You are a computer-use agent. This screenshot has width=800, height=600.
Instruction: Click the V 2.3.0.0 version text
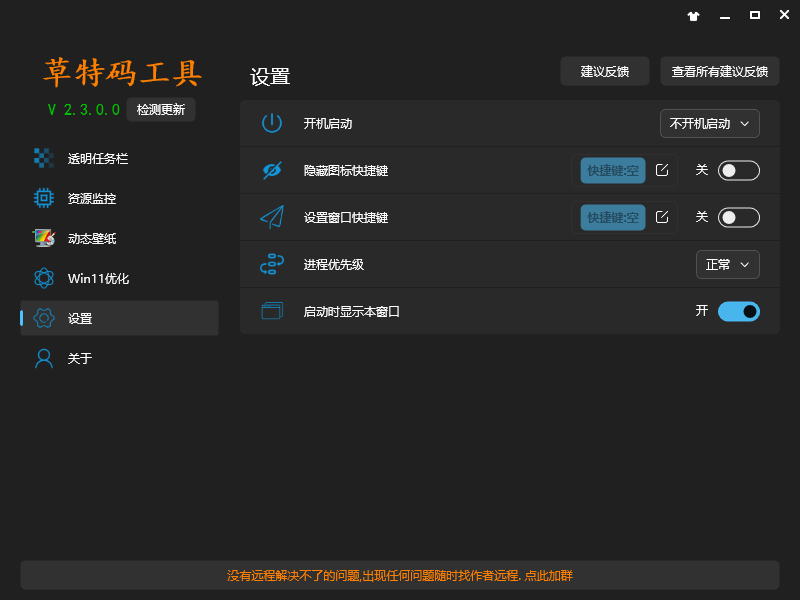84,110
